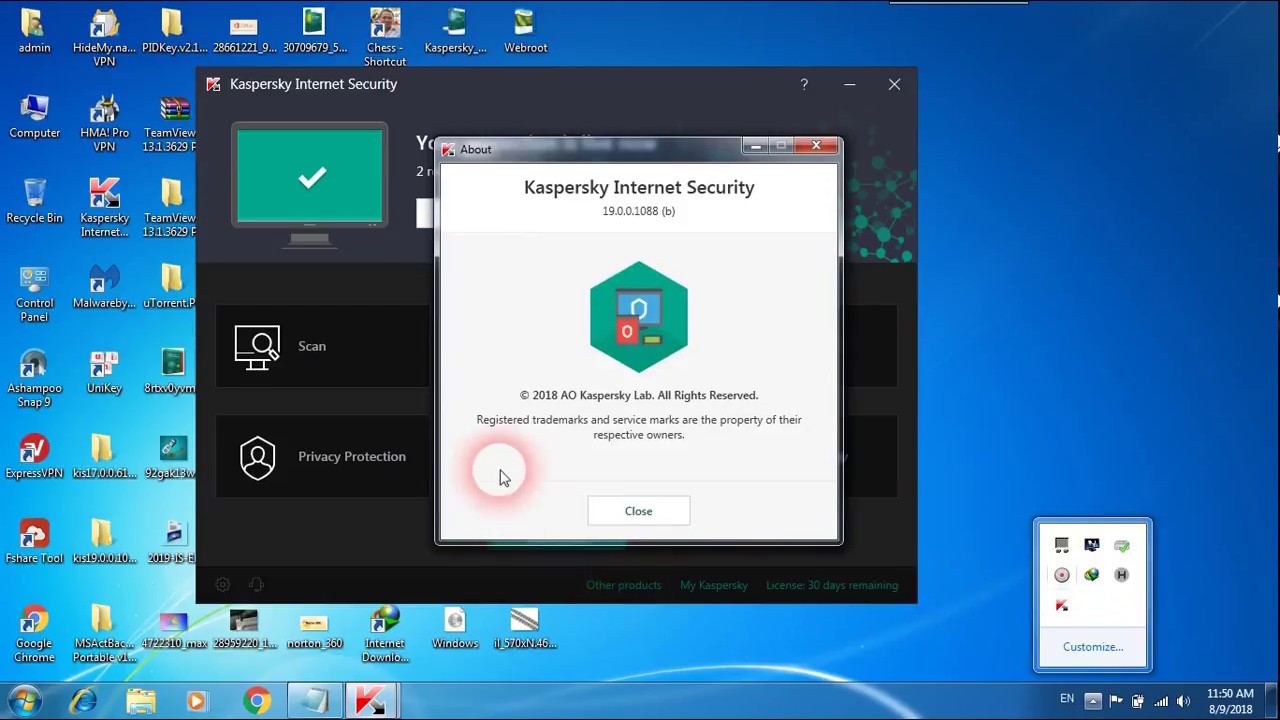The height and width of the screenshot is (720, 1280).
Task: Select the Ashampoo Snap 9 desktop shortcut
Action: click(x=34, y=379)
